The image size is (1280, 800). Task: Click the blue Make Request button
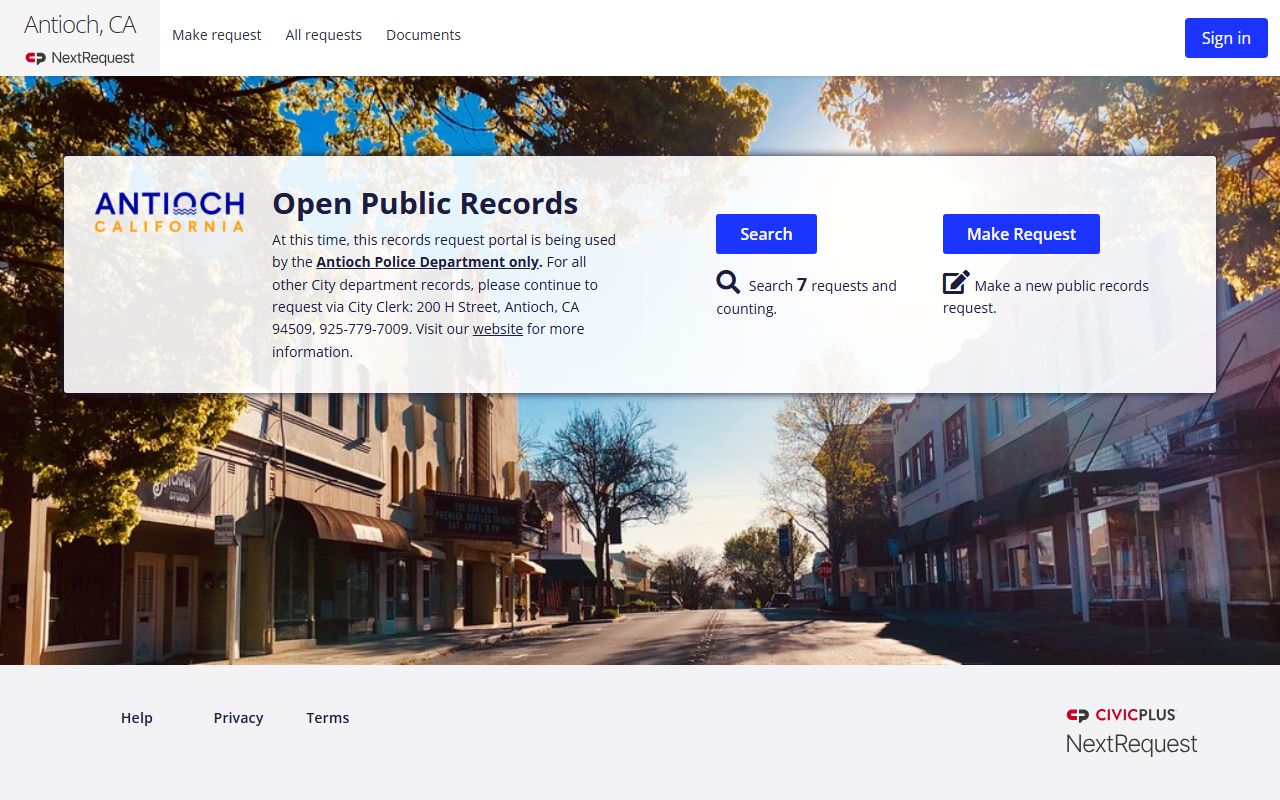tap(1021, 234)
